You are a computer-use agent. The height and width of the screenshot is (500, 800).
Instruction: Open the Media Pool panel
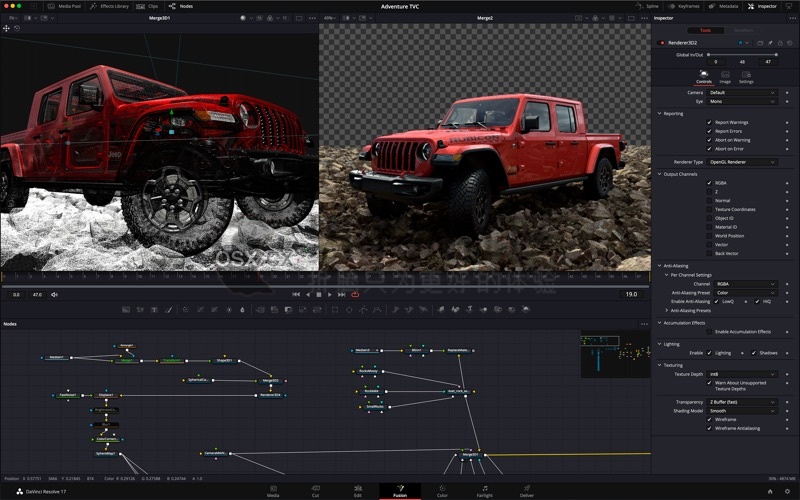pos(64,6)
